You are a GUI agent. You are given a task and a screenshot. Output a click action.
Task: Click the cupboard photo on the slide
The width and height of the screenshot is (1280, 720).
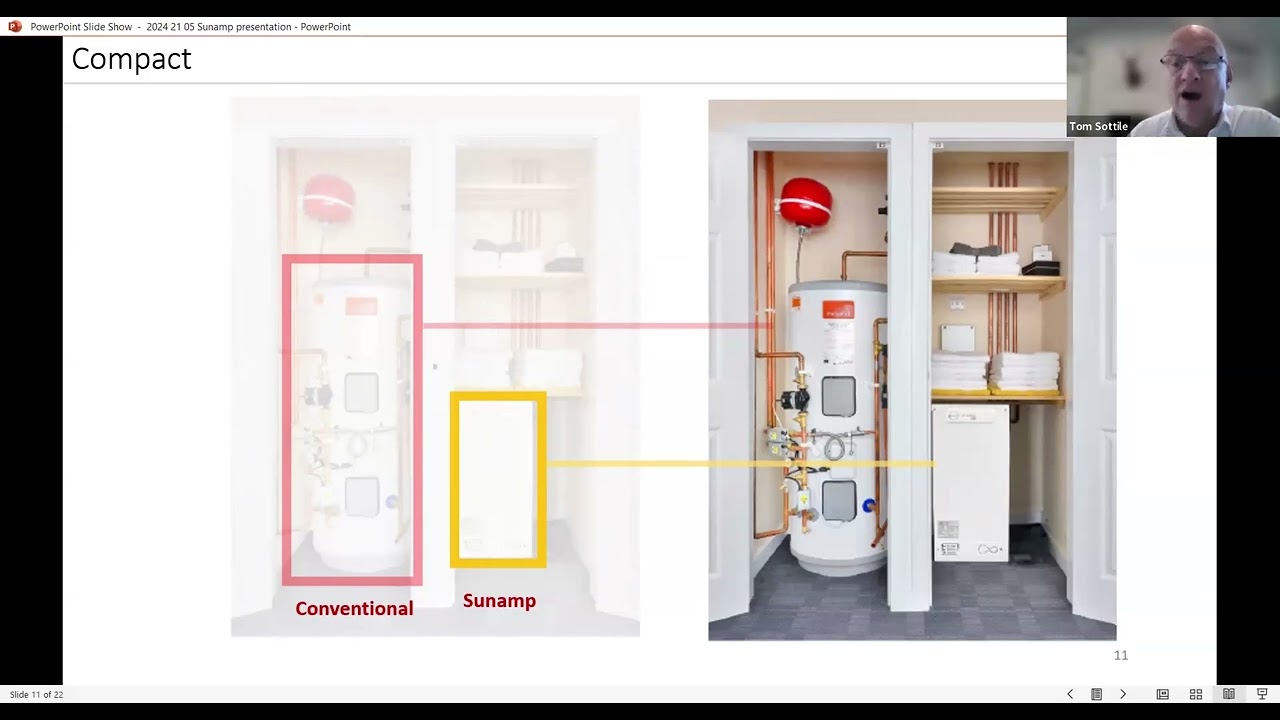coord(912,370)
